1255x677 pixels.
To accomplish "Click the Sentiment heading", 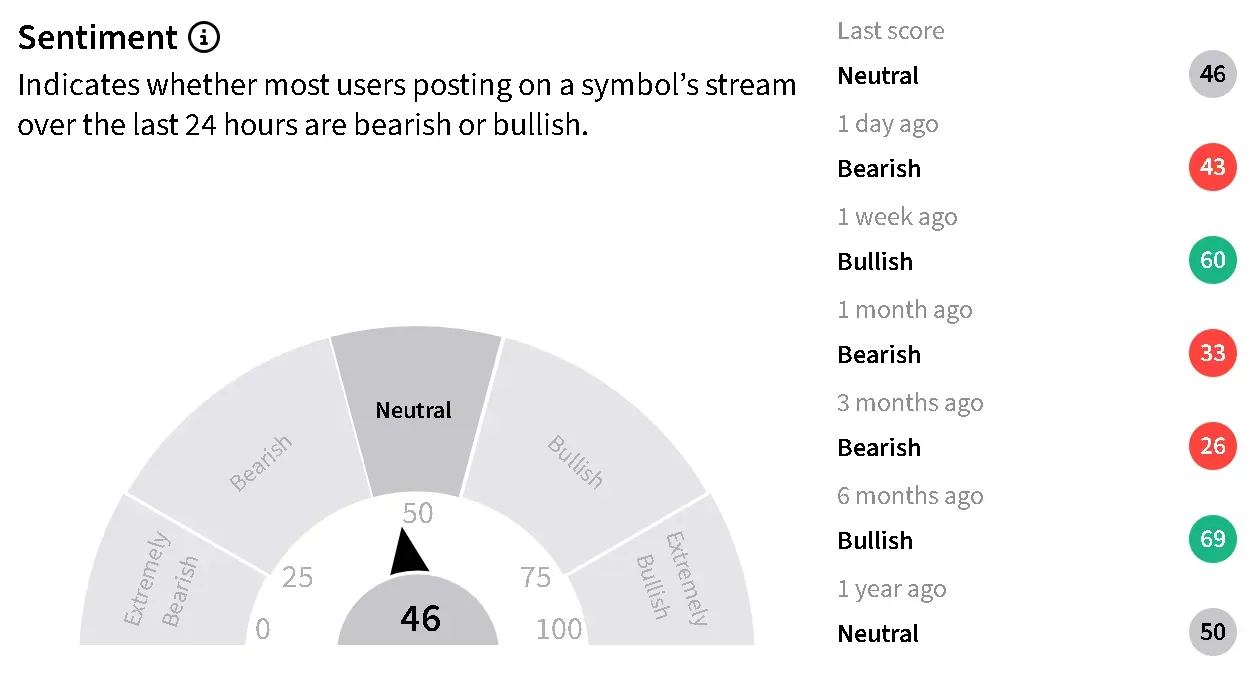I will 98,38.
